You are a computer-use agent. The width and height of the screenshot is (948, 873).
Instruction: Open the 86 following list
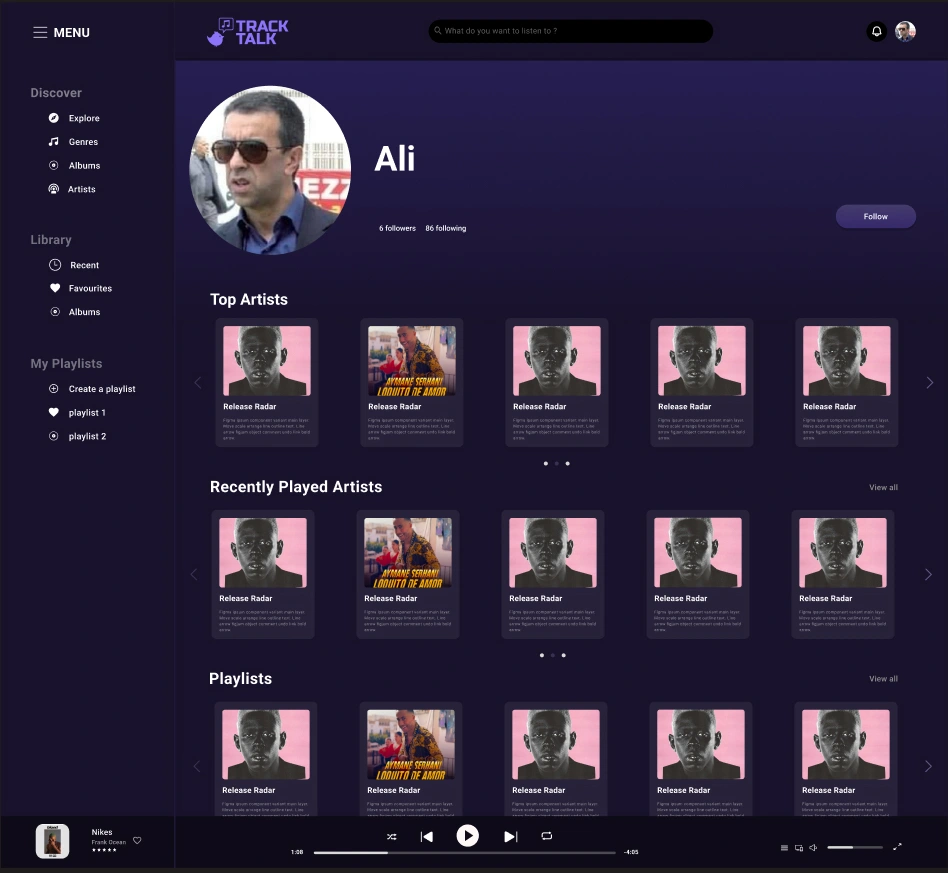(446, 229)
